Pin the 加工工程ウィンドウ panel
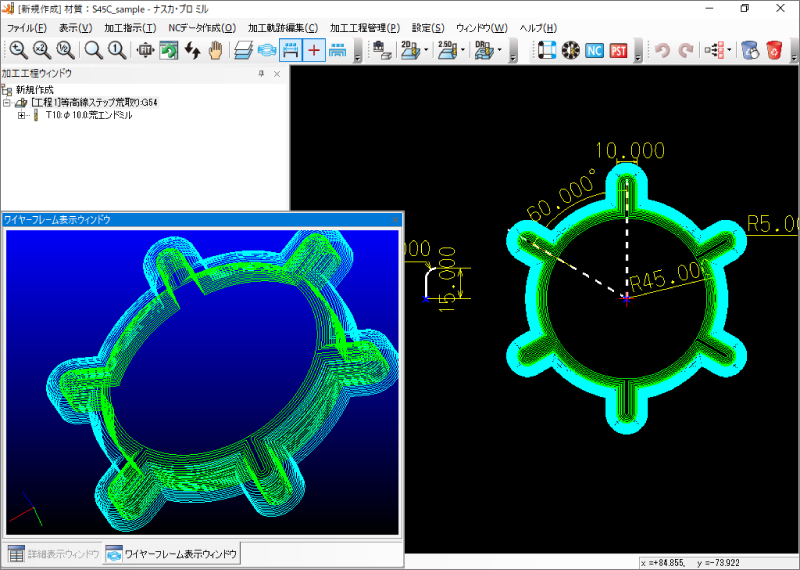The width and height of the screenshot is (800, 570). click(x=261, y=74)
